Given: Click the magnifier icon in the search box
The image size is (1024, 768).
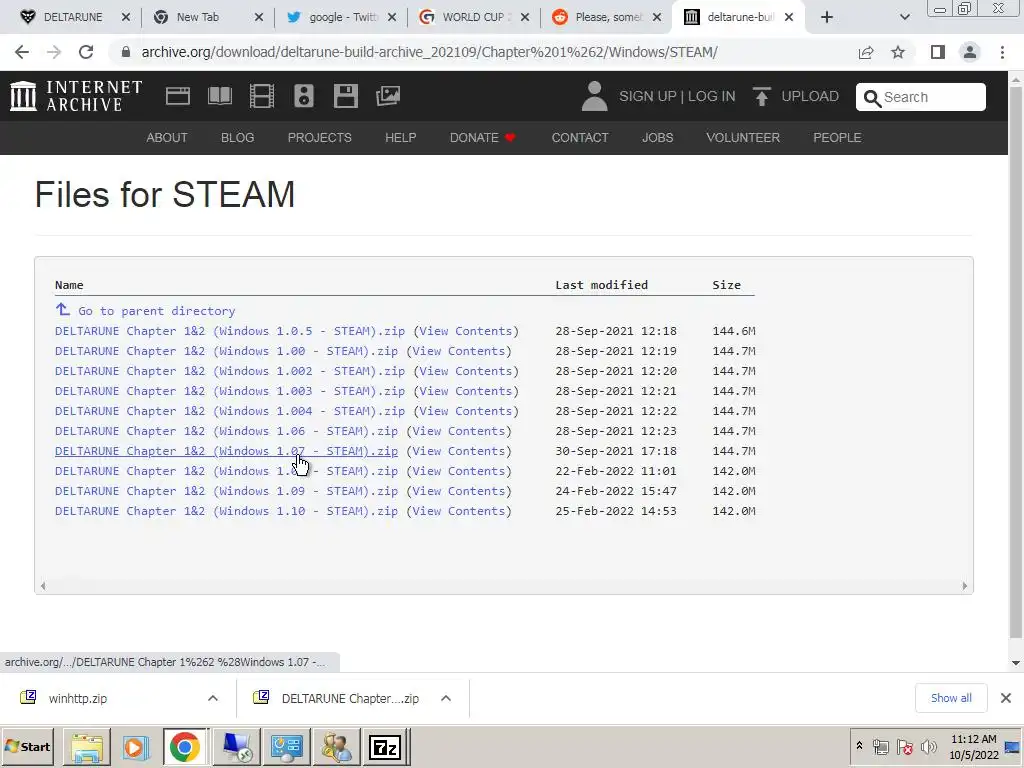Looking at the screenshot, I should [872, 98].
